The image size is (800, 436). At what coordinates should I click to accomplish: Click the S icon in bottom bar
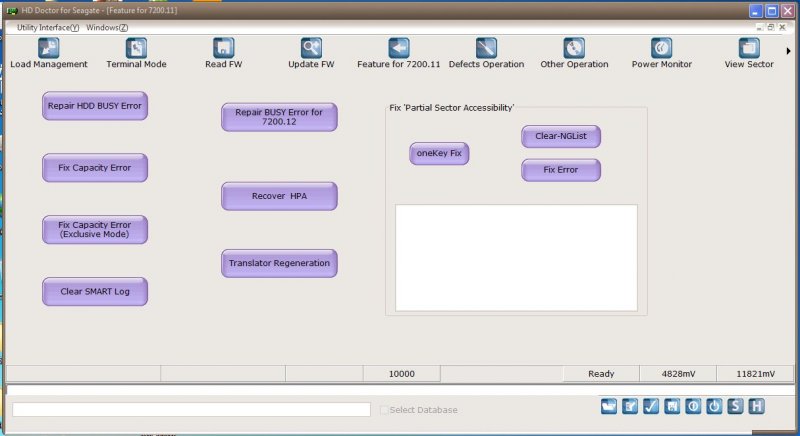pos(735,406)
